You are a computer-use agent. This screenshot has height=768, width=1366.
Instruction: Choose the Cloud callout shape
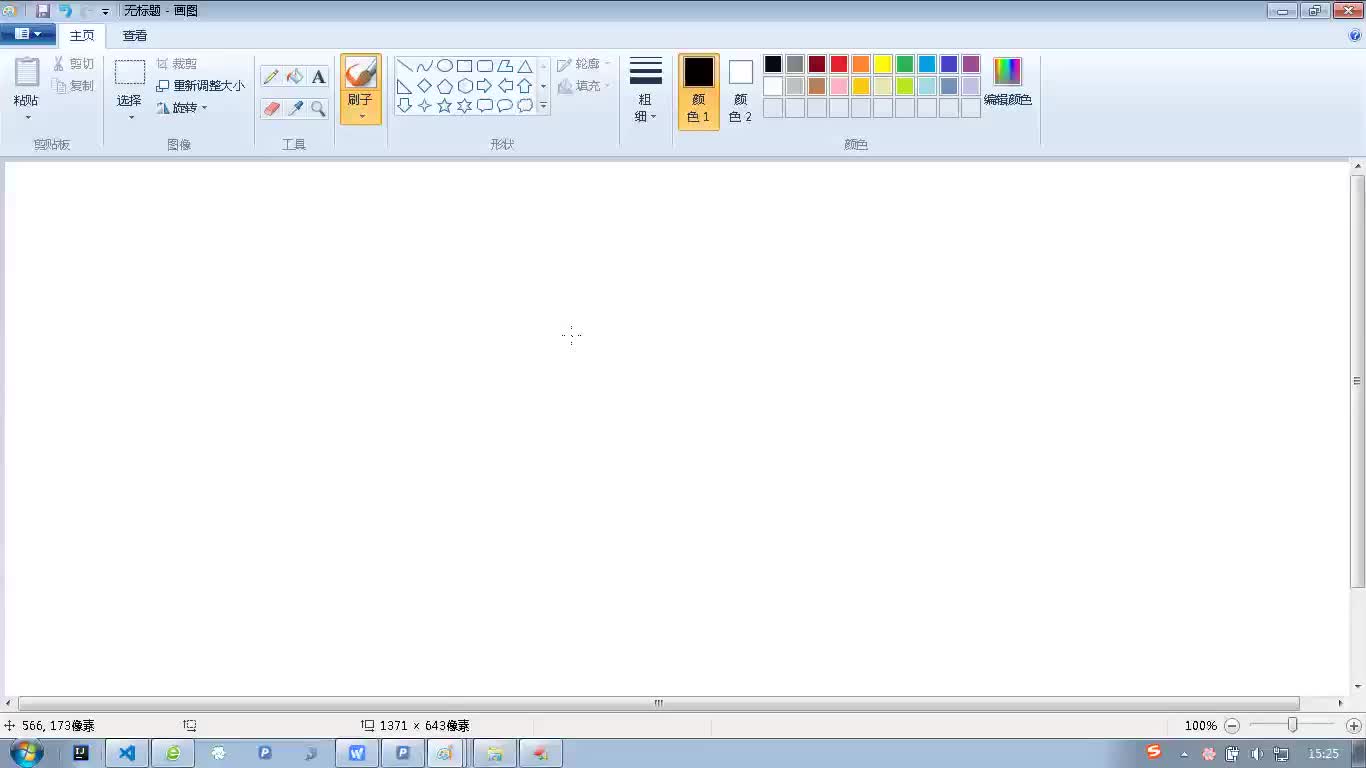[525, 105]
